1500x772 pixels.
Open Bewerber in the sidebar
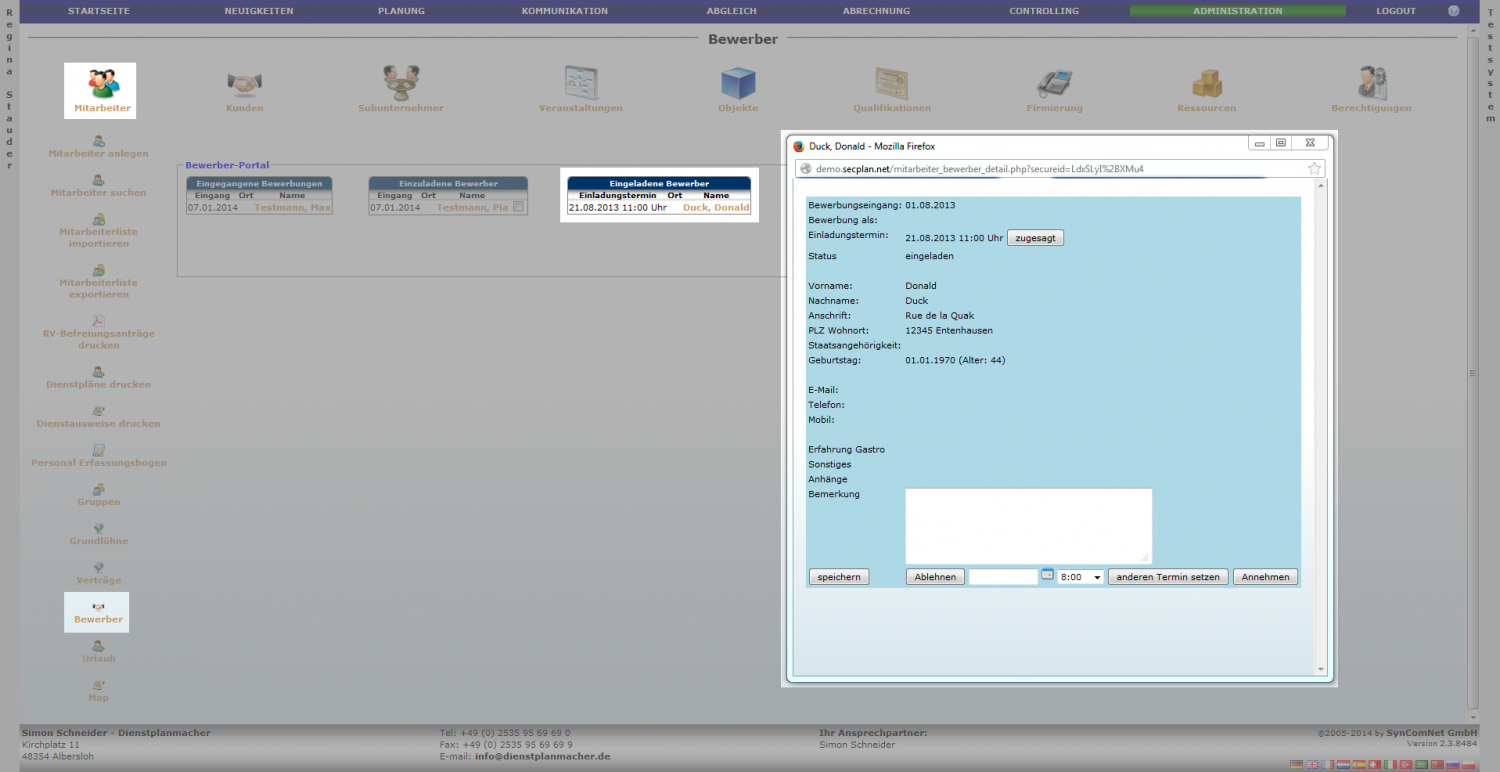98,619
